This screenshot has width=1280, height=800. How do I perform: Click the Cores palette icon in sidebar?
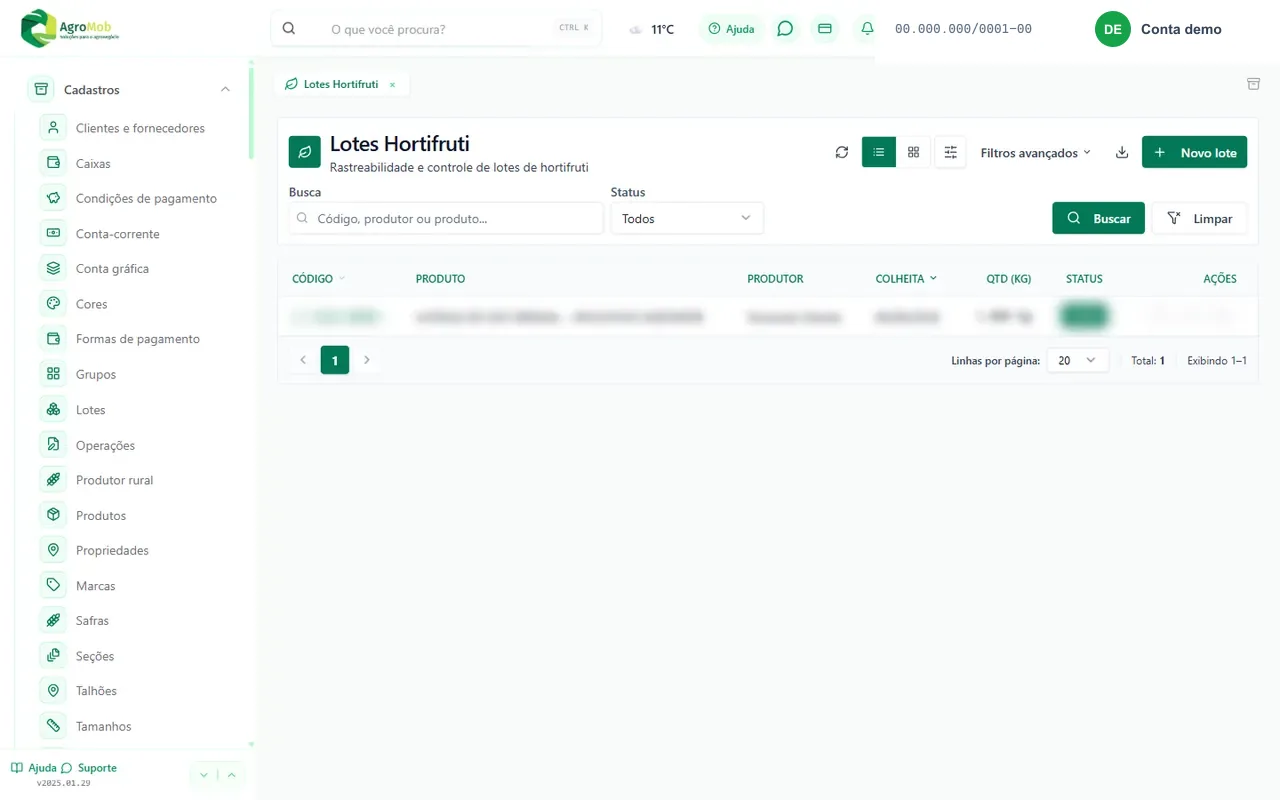[53, 303]
